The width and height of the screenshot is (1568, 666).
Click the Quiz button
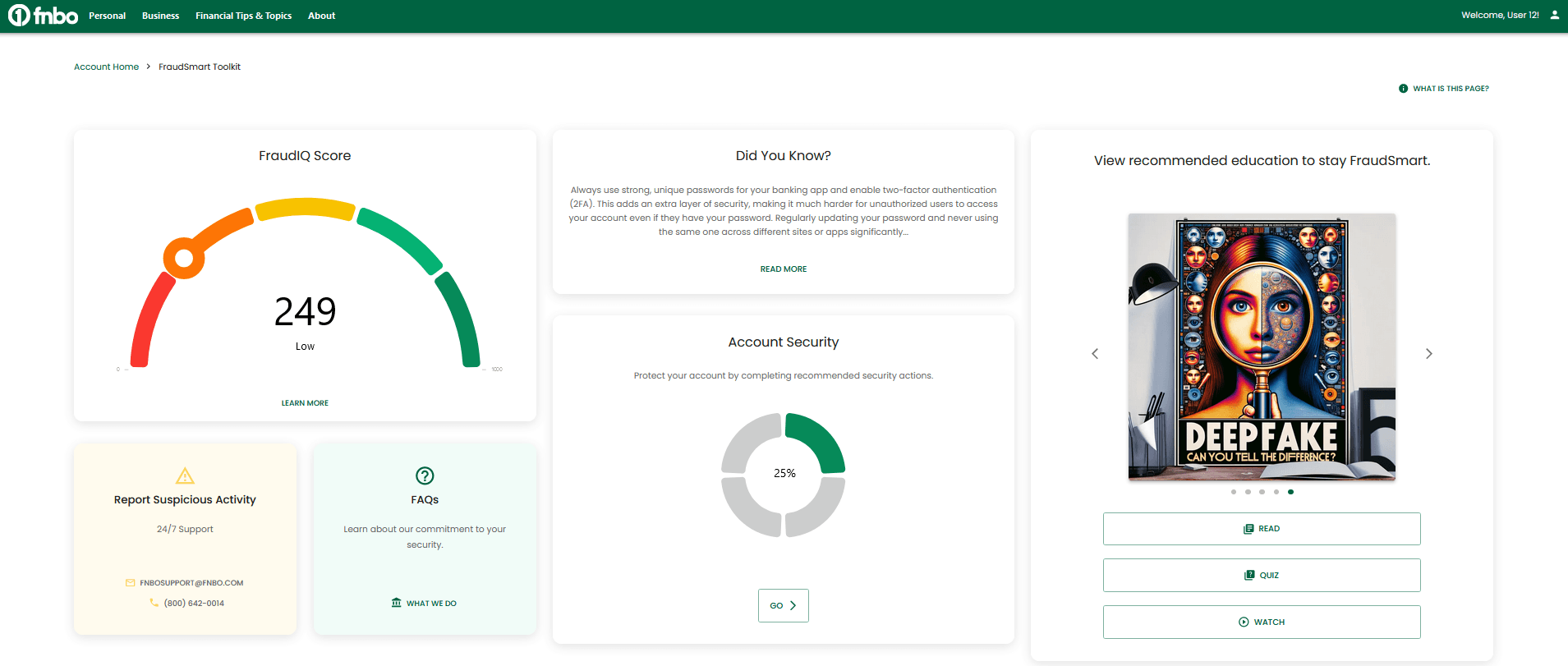point(1261,575)
